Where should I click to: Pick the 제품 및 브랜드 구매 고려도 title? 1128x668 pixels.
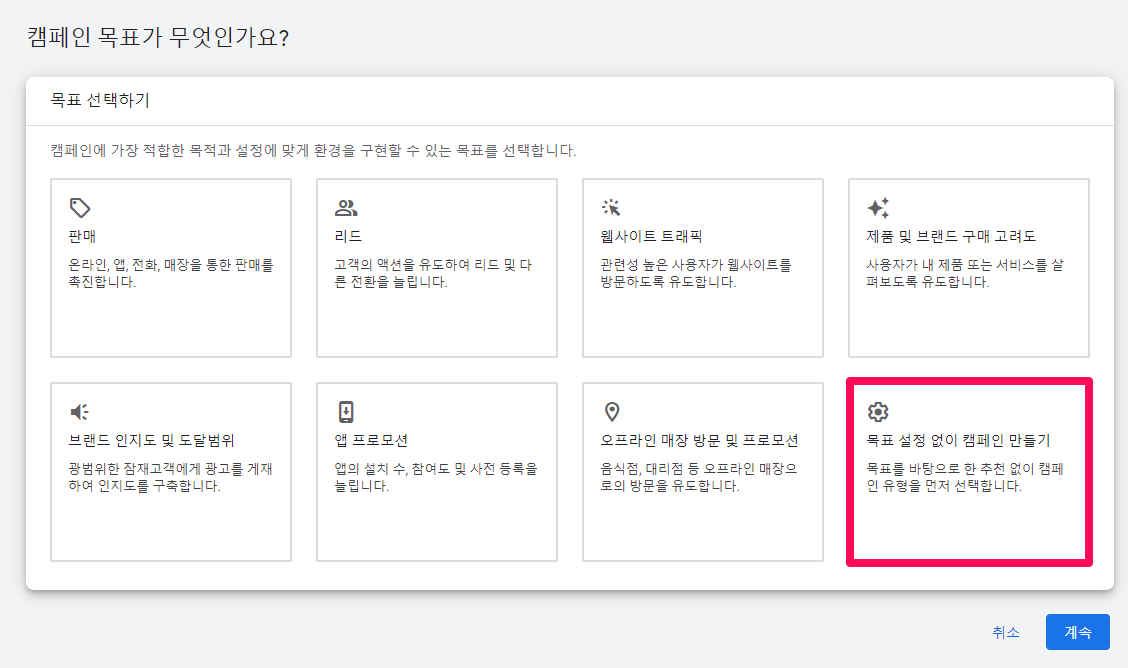click(950, 236)
